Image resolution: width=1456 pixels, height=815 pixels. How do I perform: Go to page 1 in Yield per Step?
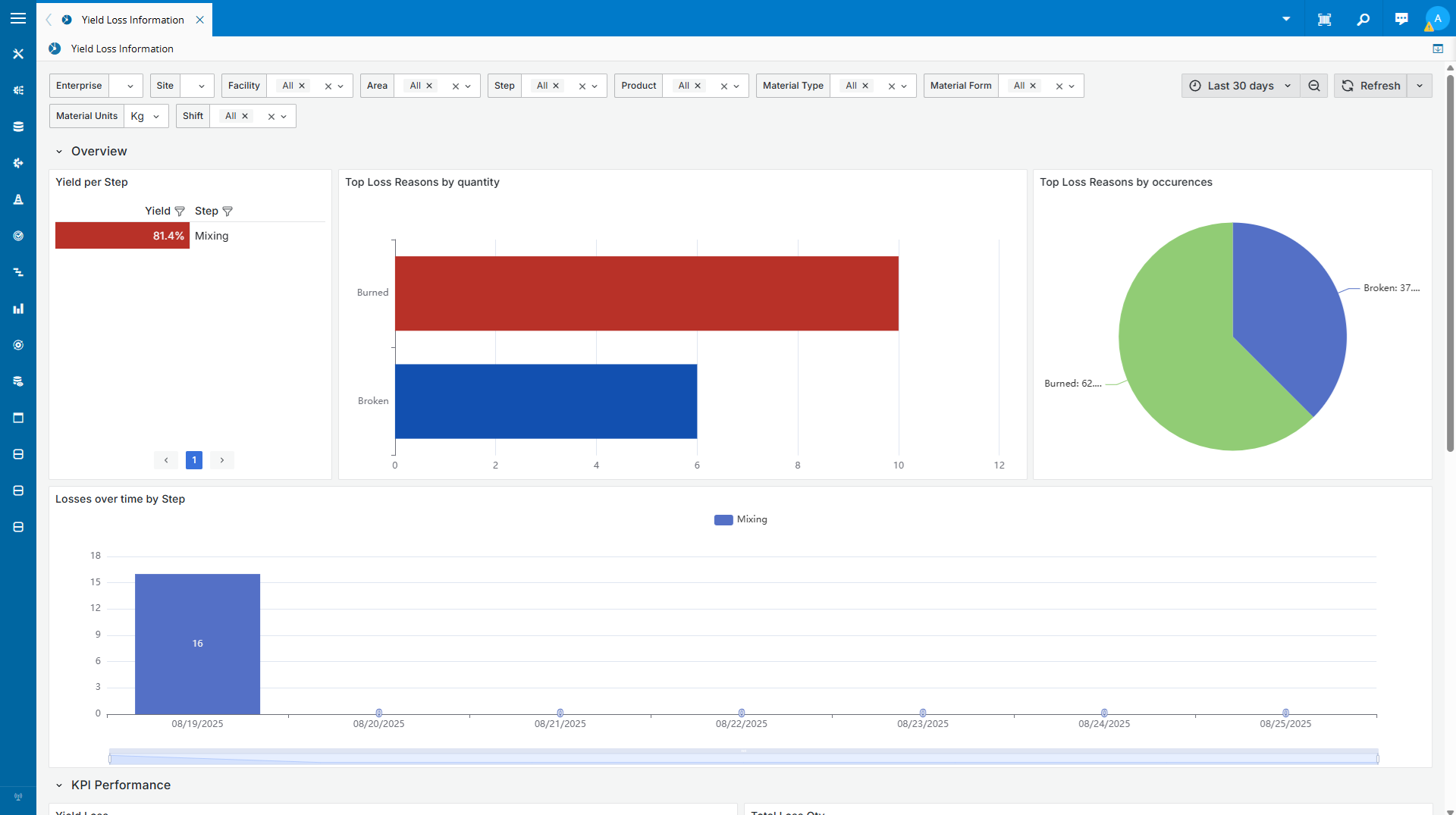pyautogui.click(x=194, y=460)
